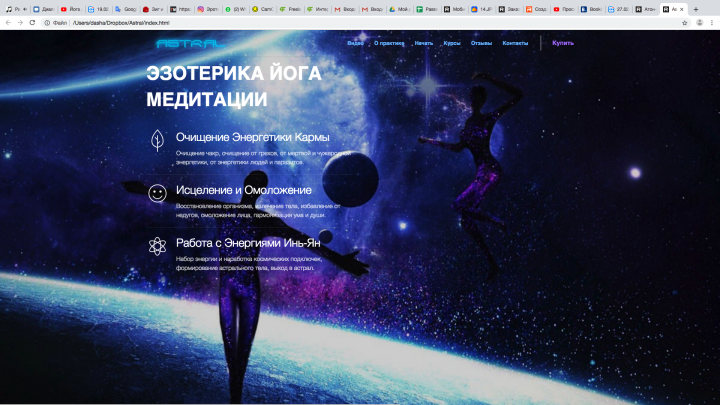720x405 pixels.
Task: Click the heading Очищение Энергетики Кармы
Action: tap(253, 137)
